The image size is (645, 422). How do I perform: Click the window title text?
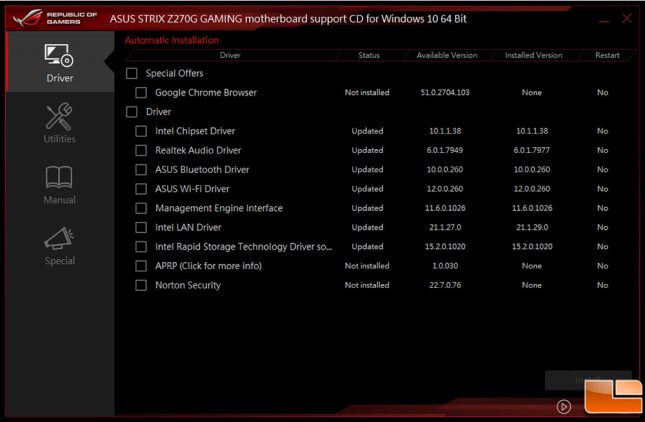tap(288, 19)
